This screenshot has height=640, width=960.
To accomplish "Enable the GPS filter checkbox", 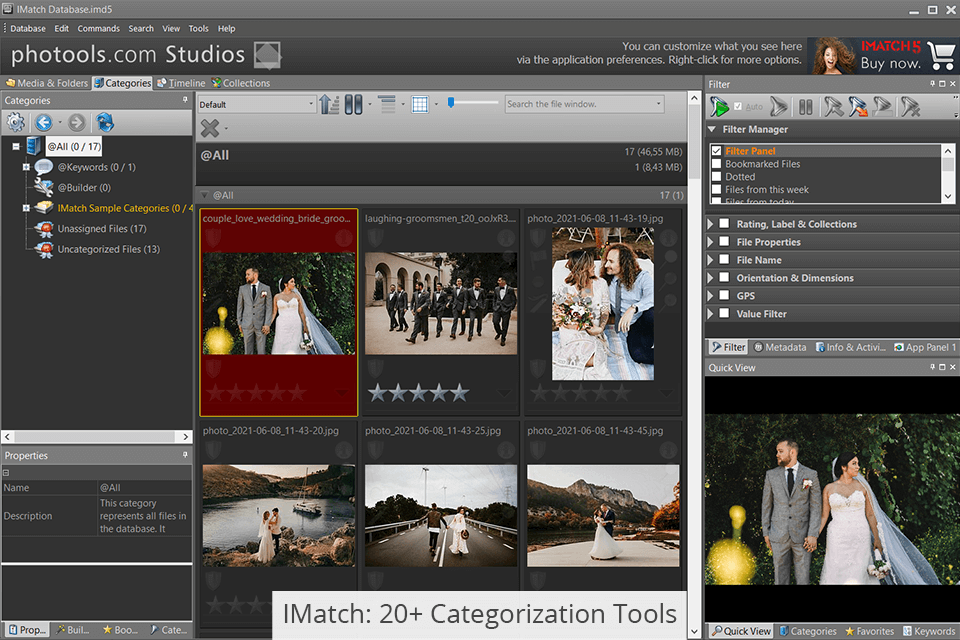I will click(724, 296).
